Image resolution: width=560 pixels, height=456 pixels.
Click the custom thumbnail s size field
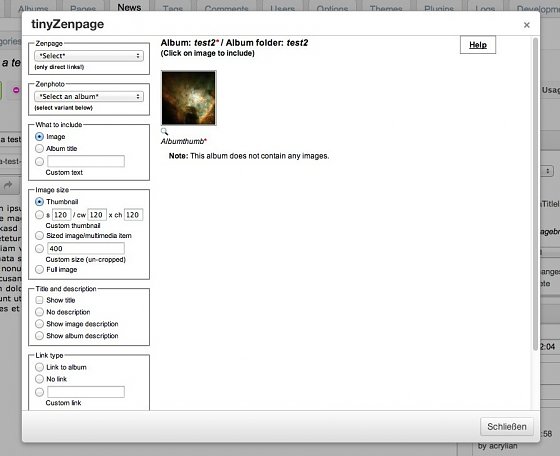click(61, 215)
